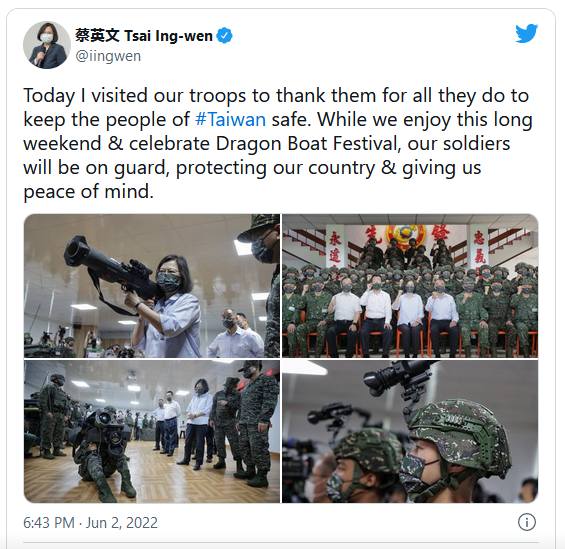Click the blue verified checkmark badge
The width and height of the screenshot is (565, 549).
point(224,36)
